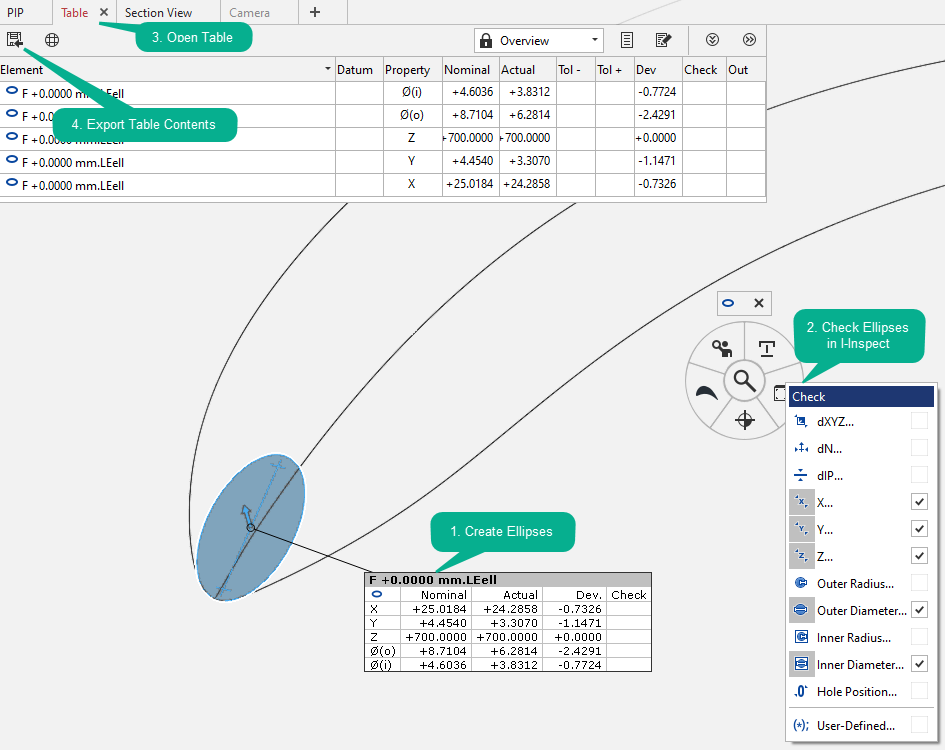Open the report page icon beside Overview
The image size is (945, 750).
(627, 40)
